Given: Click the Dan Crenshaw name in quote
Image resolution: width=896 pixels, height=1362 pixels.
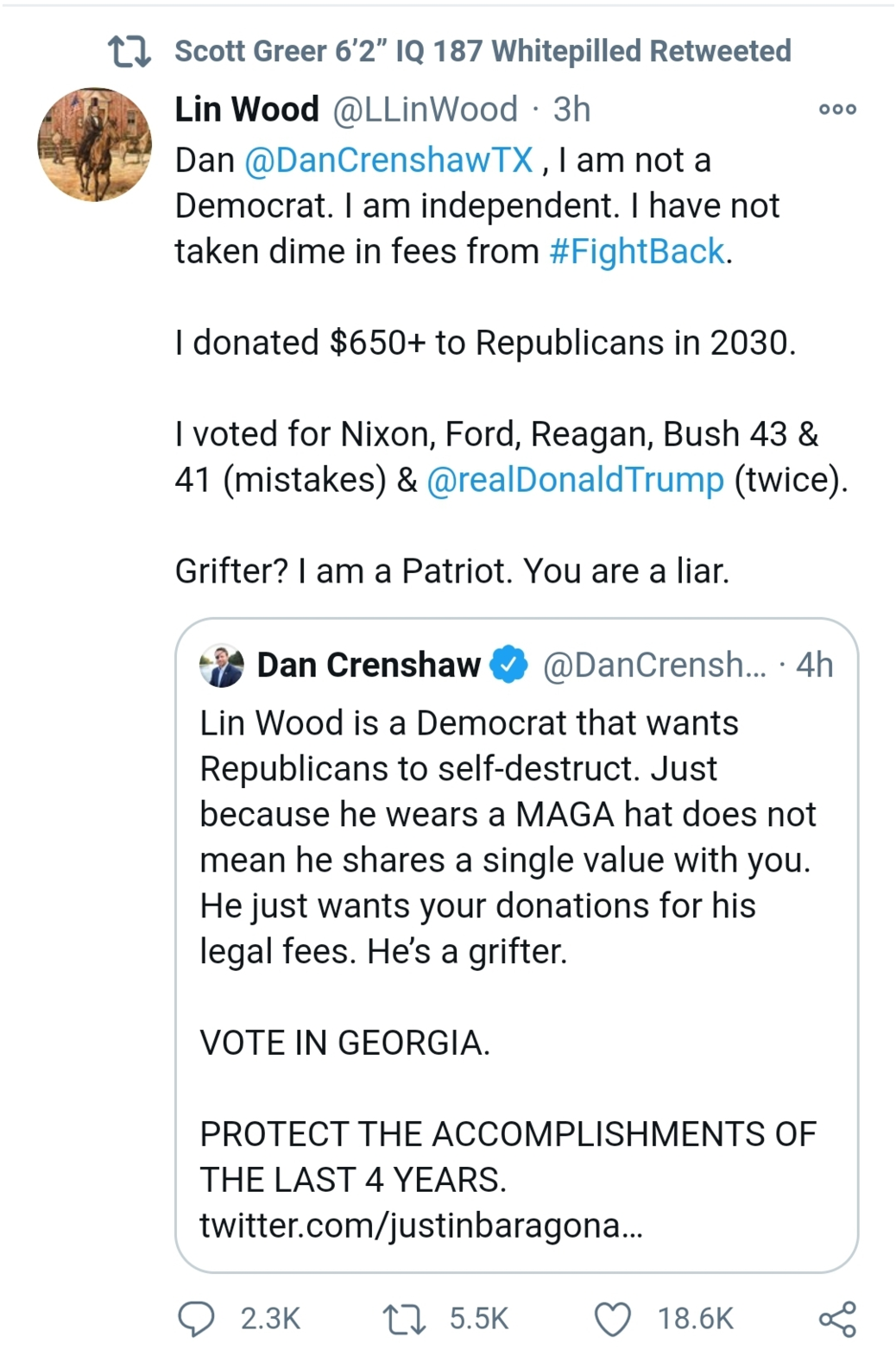Looking at the screenshot, I should click(369, 665).
